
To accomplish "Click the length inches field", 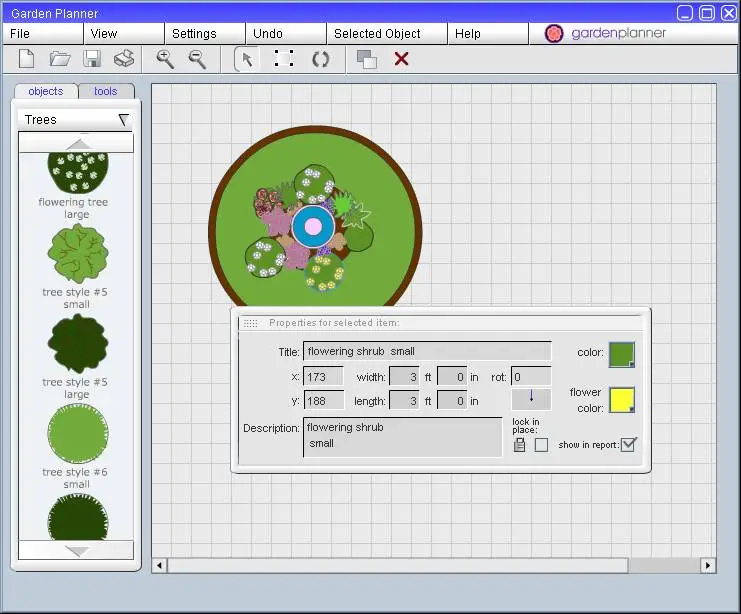I will 452,401.
